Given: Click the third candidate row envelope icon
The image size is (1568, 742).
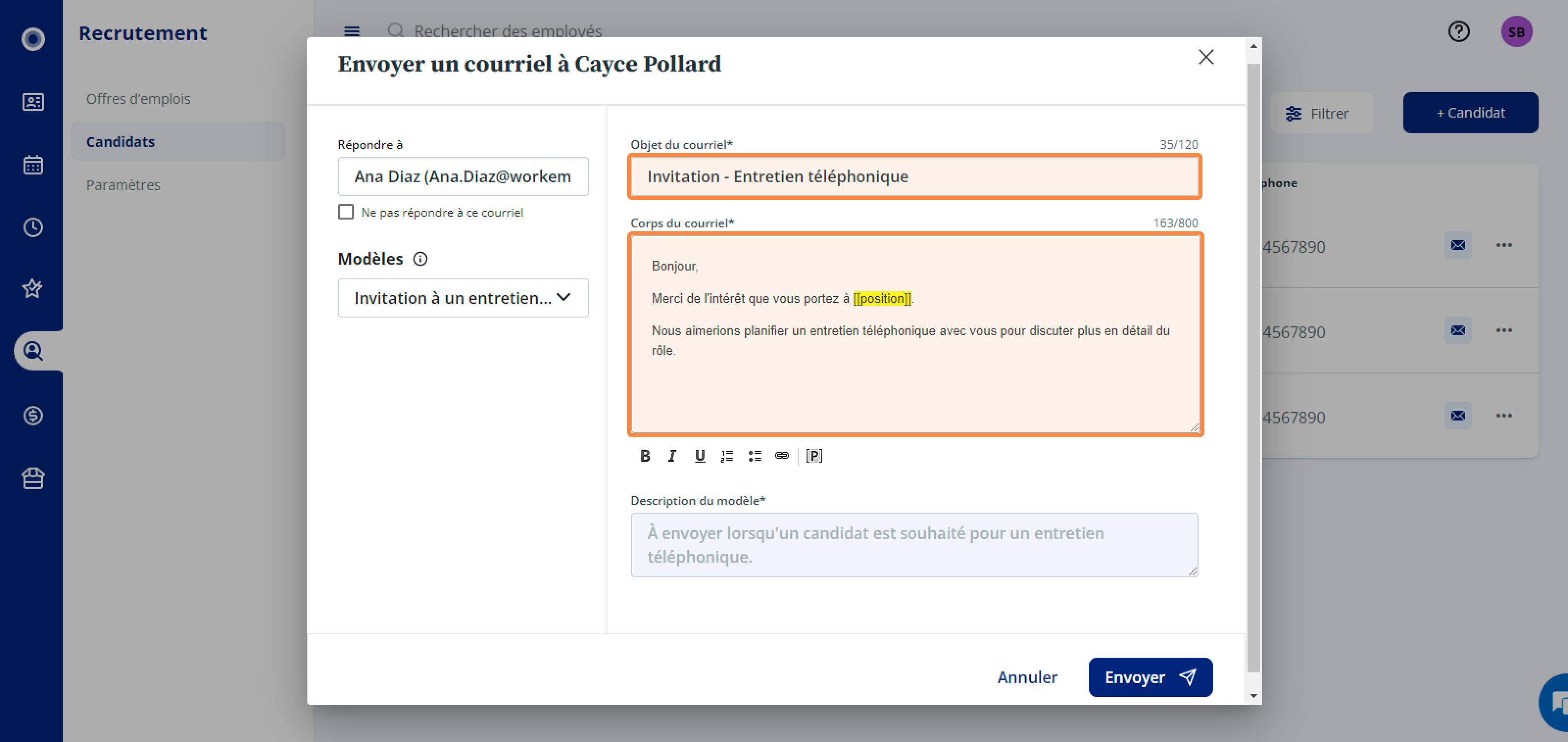Looking at the screenshot, I should pyautogui.click(x=1458, y=415).
